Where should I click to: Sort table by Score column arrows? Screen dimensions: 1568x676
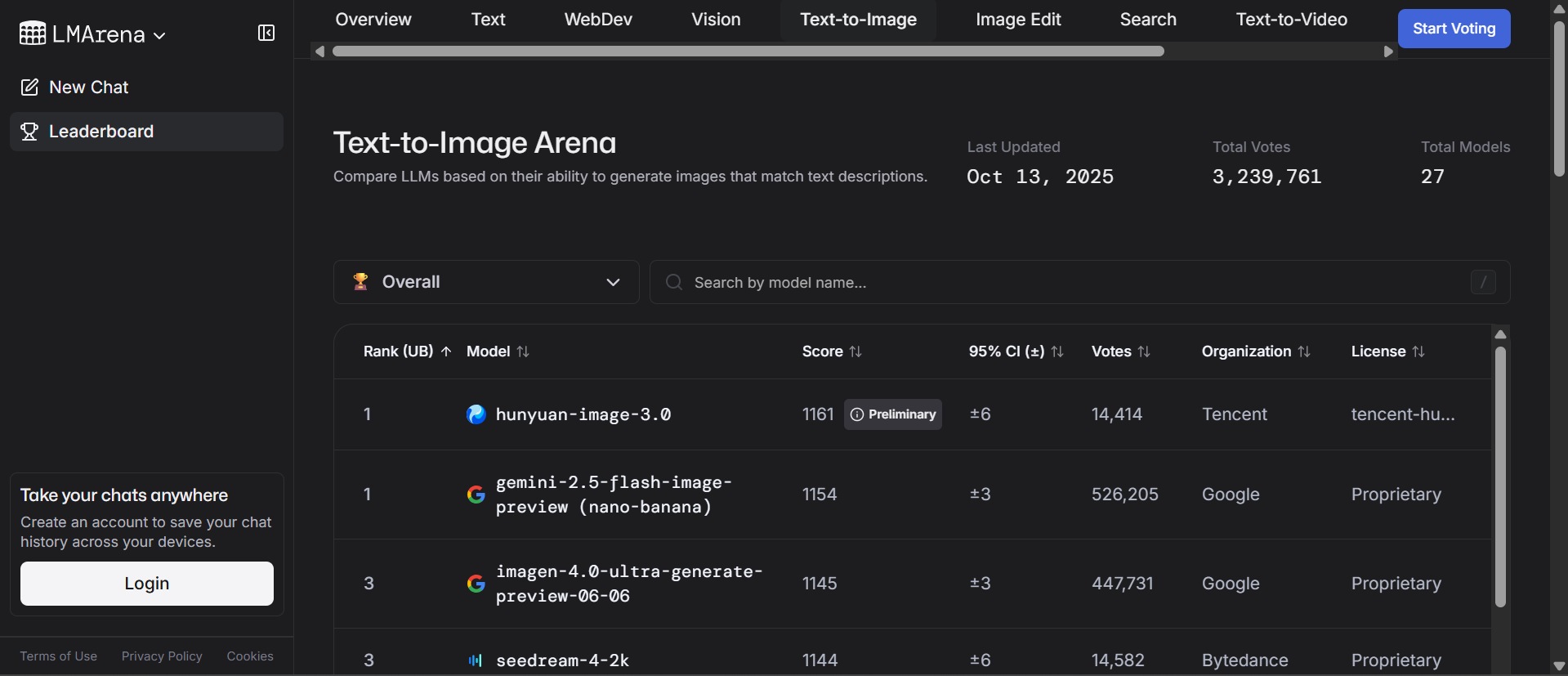(855, 351)
